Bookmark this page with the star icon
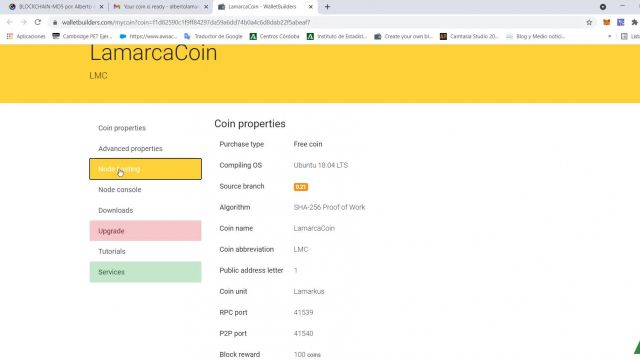The image size is (640, 360). point(589,22)
